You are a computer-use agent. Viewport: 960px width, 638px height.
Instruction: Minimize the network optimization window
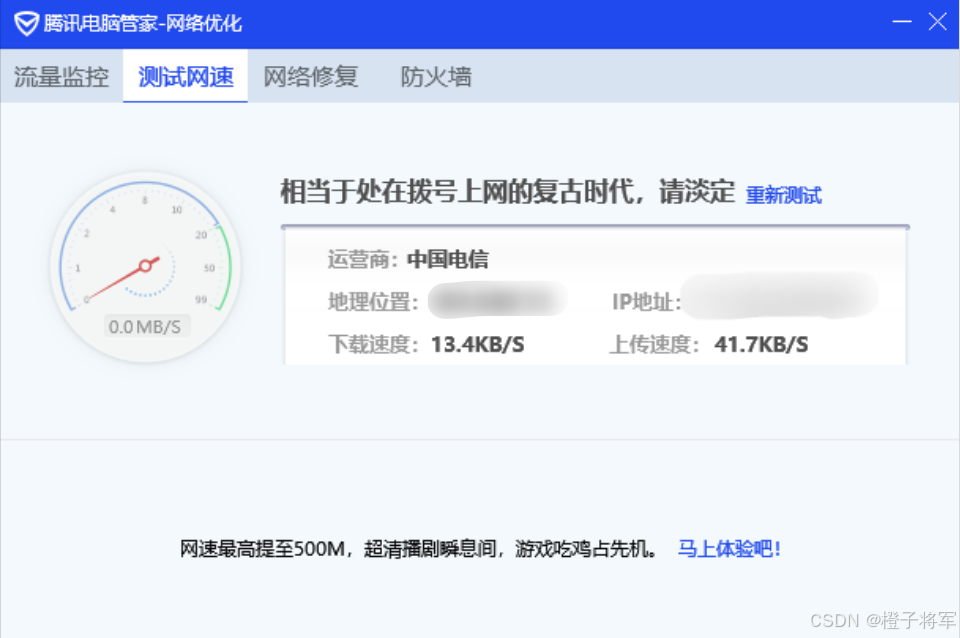pos(902,22)
